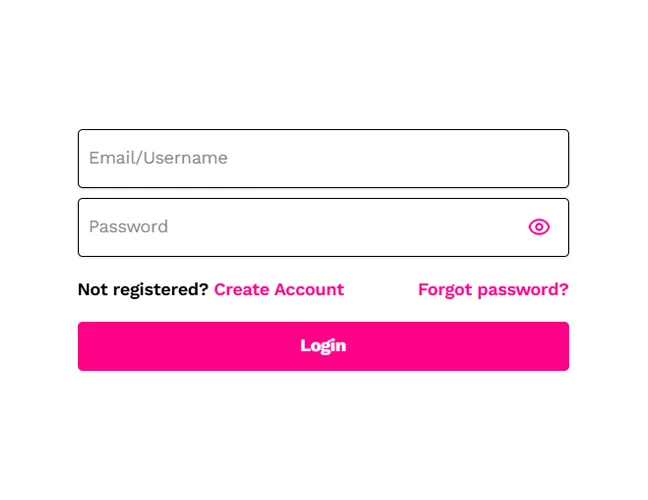Click the white Login label
This screenshot has width=648, height=500.
coord(323,346)
